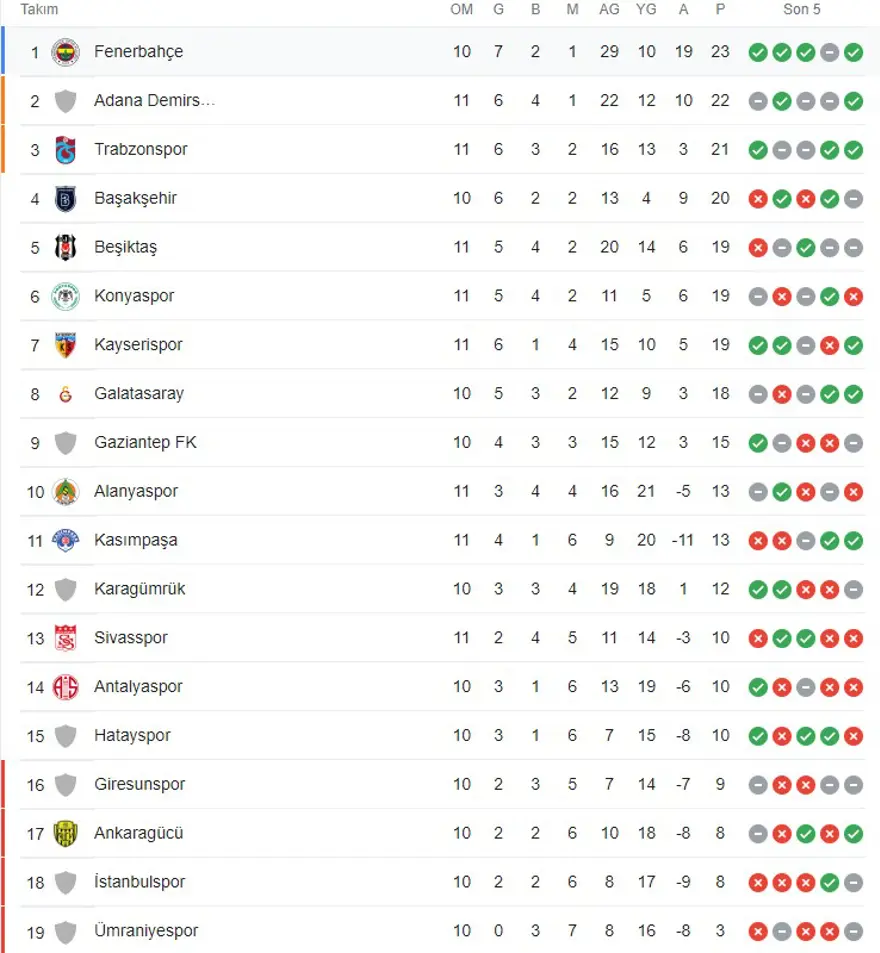Click the Kayserispor club badge
880x953 pixels.
point(65,345)
